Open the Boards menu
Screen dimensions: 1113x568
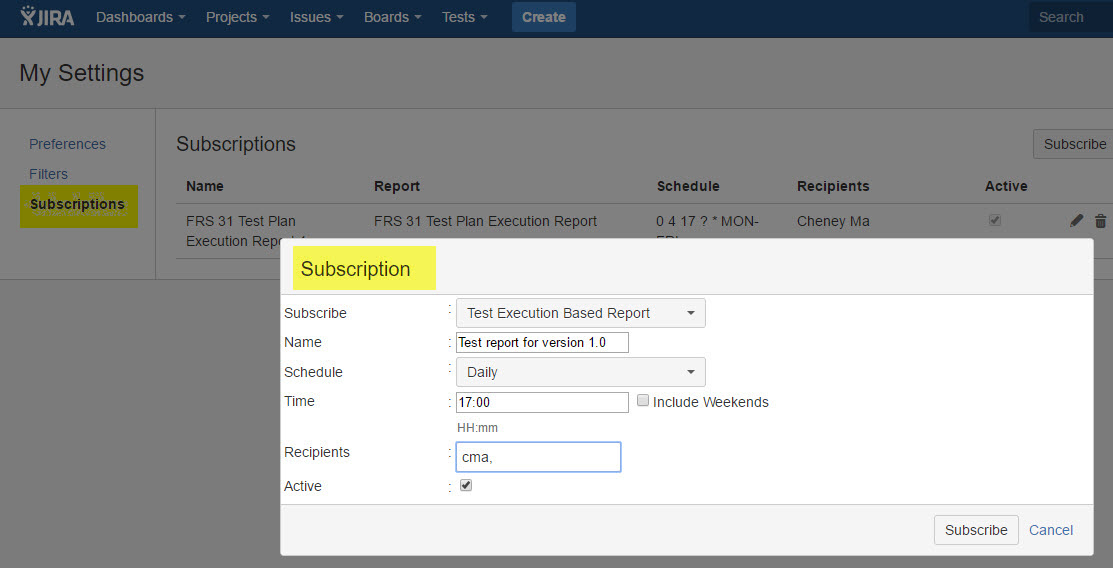pos(392,17)
